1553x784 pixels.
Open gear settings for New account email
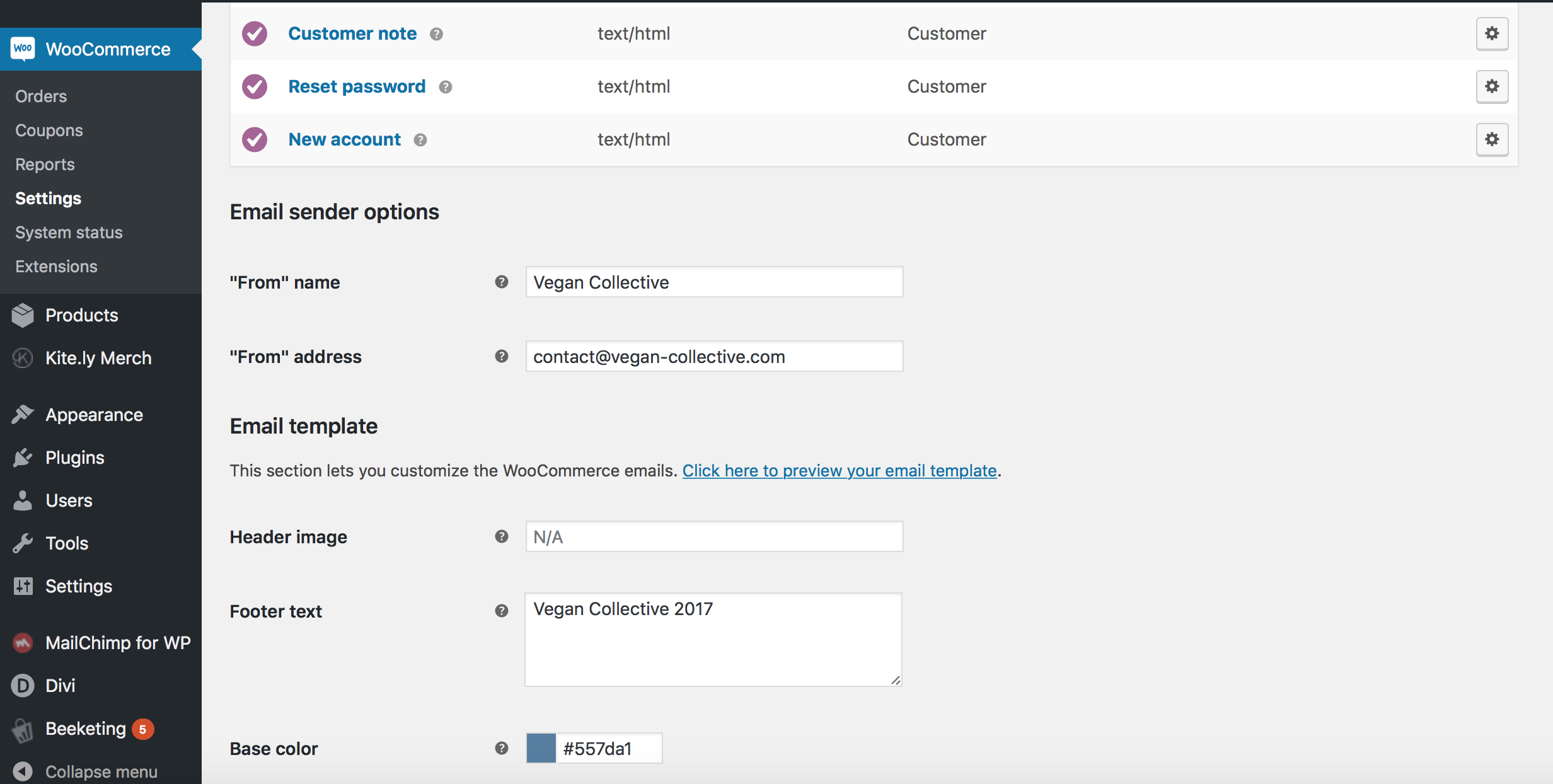click(x=1492, y=139)
